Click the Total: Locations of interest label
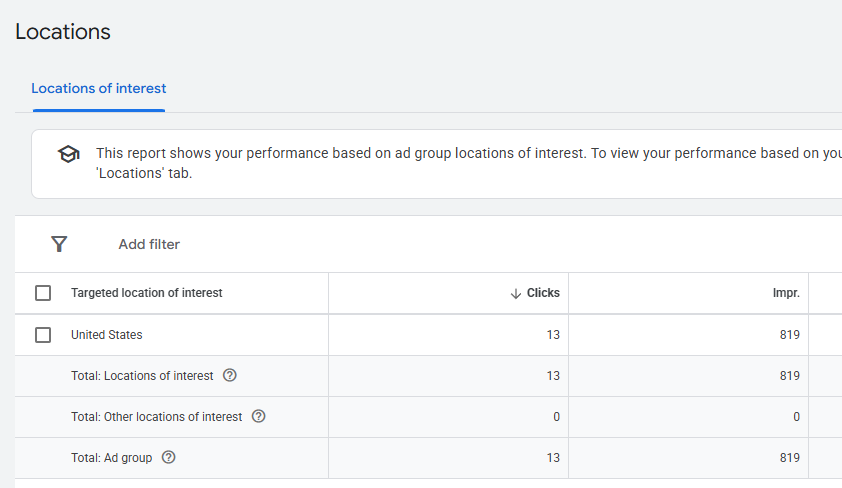This screenshot has height=488, width=842. tap(142, 376)
